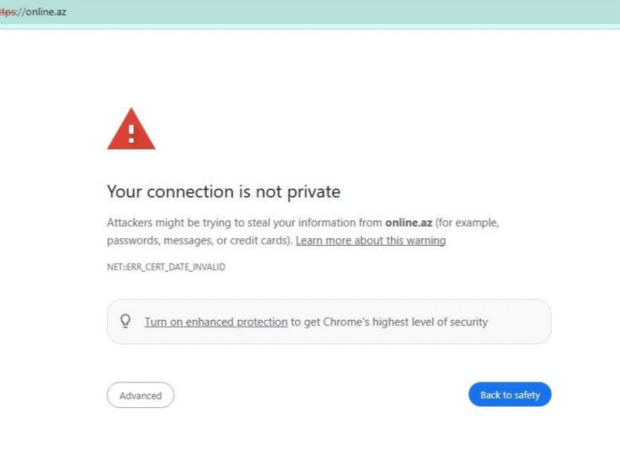Go back to safety
The height and width of the screenshot is (460, 620).
tap(509, 395)
